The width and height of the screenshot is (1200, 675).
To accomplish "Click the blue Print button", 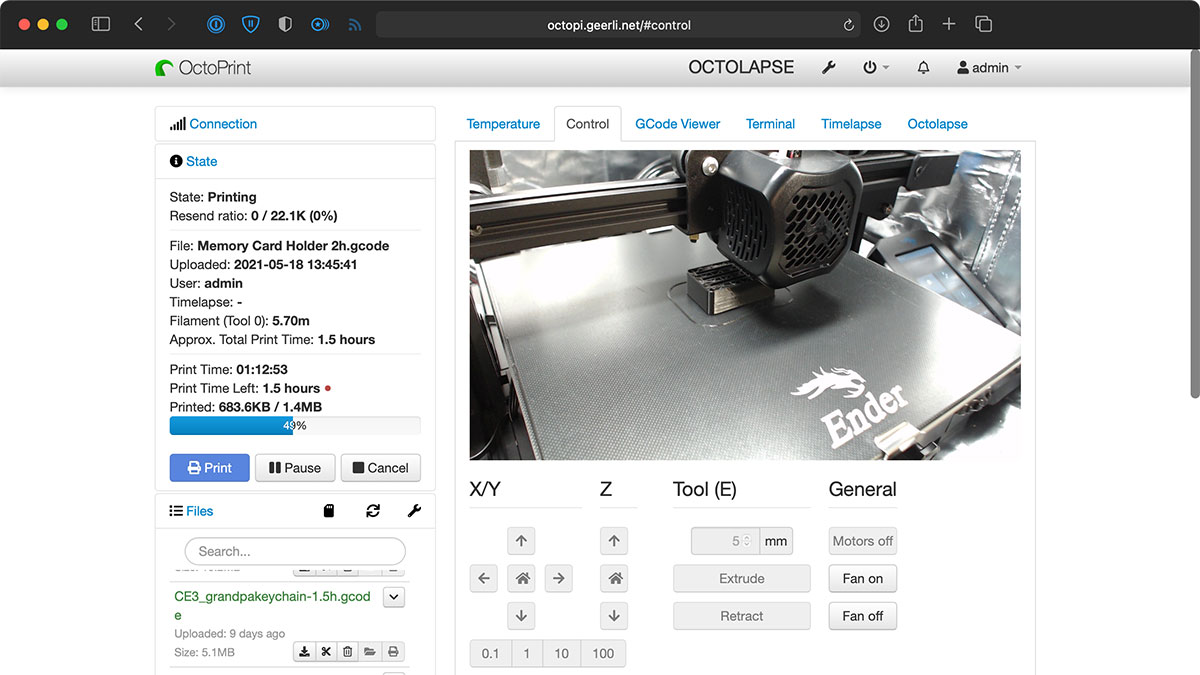I will (x=209, y=468).
